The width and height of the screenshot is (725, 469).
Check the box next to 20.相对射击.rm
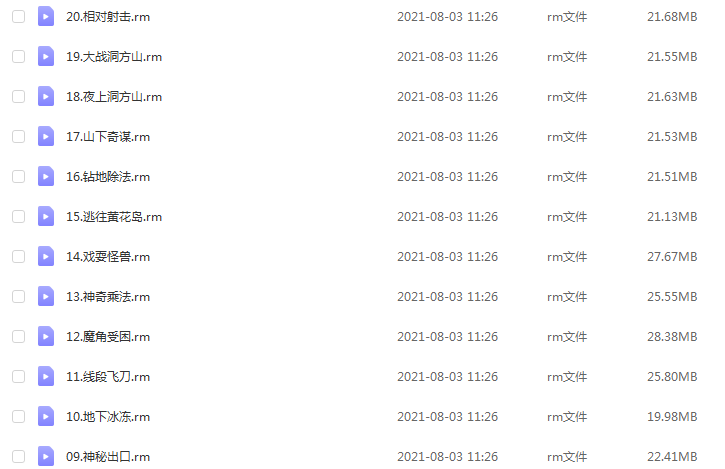pyautogui.click(x=18, y=17)
